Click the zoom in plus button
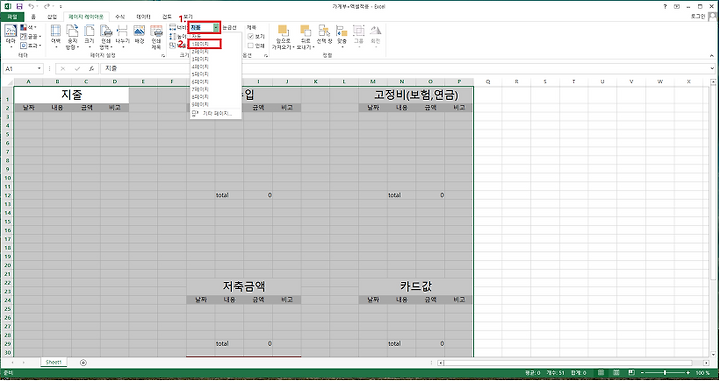The image size is (720, 381). (x=688, y=373)
